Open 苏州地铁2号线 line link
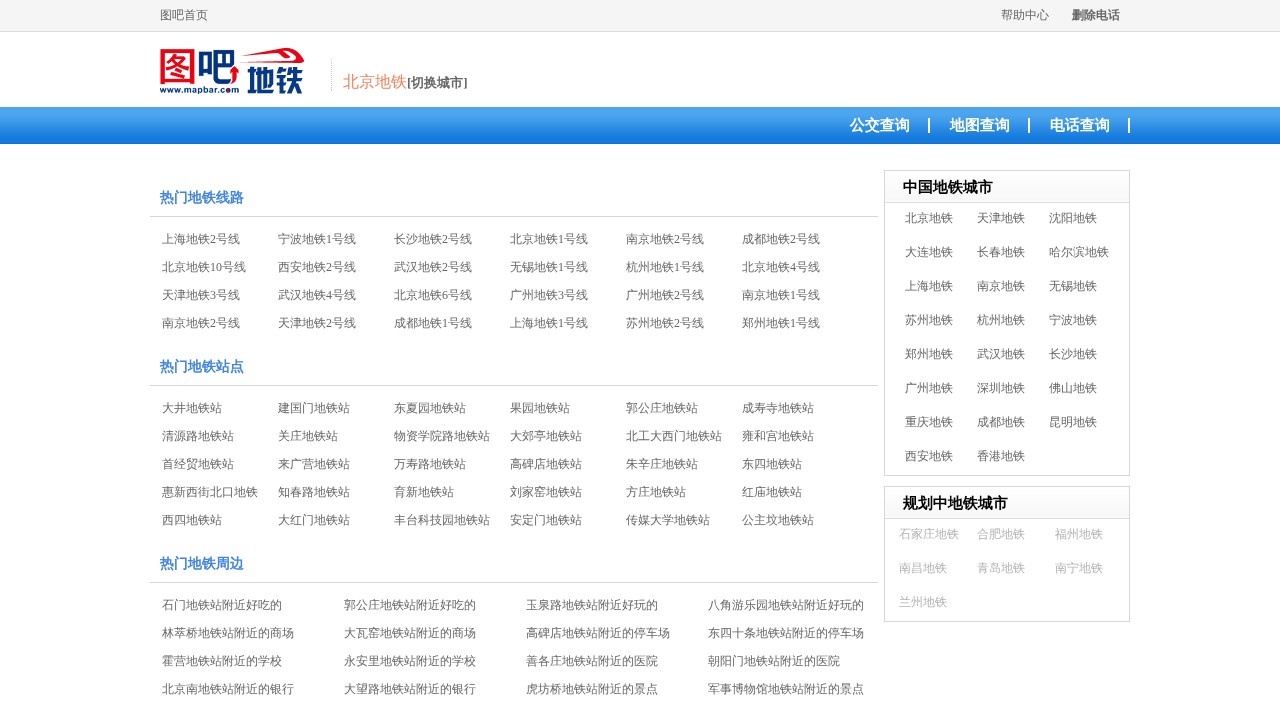This screenshot has width=1280, height=720. pyautogui.click(x=665, y=323)
